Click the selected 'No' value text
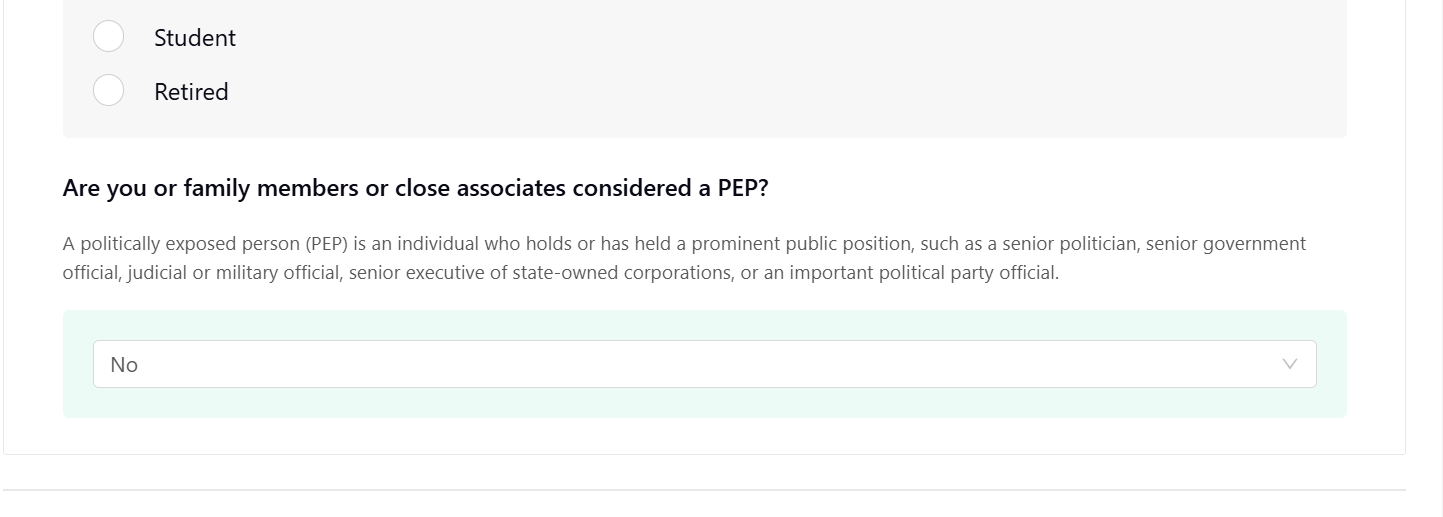1443x517 pixels. [124, 365]
